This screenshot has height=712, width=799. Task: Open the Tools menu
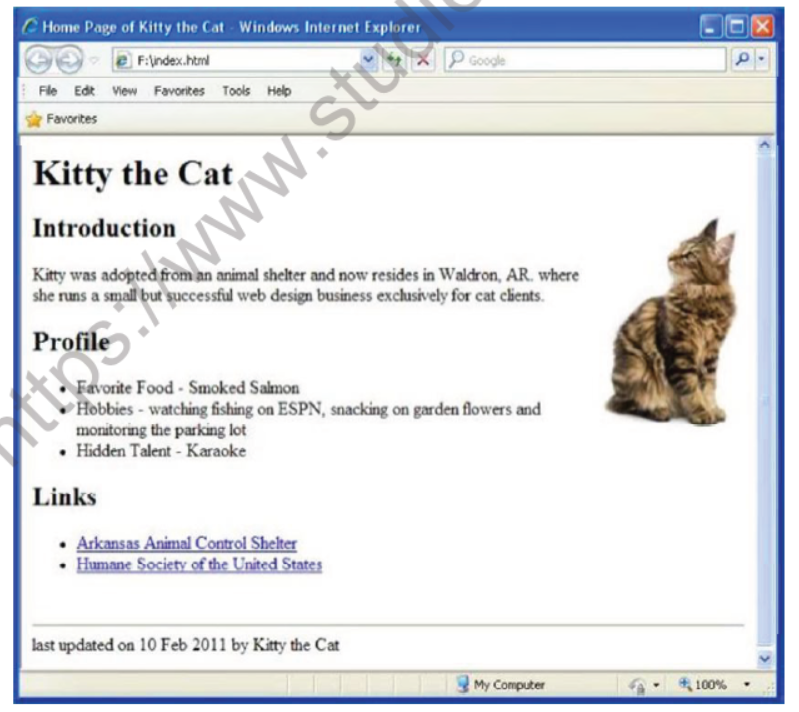point(236,91)
